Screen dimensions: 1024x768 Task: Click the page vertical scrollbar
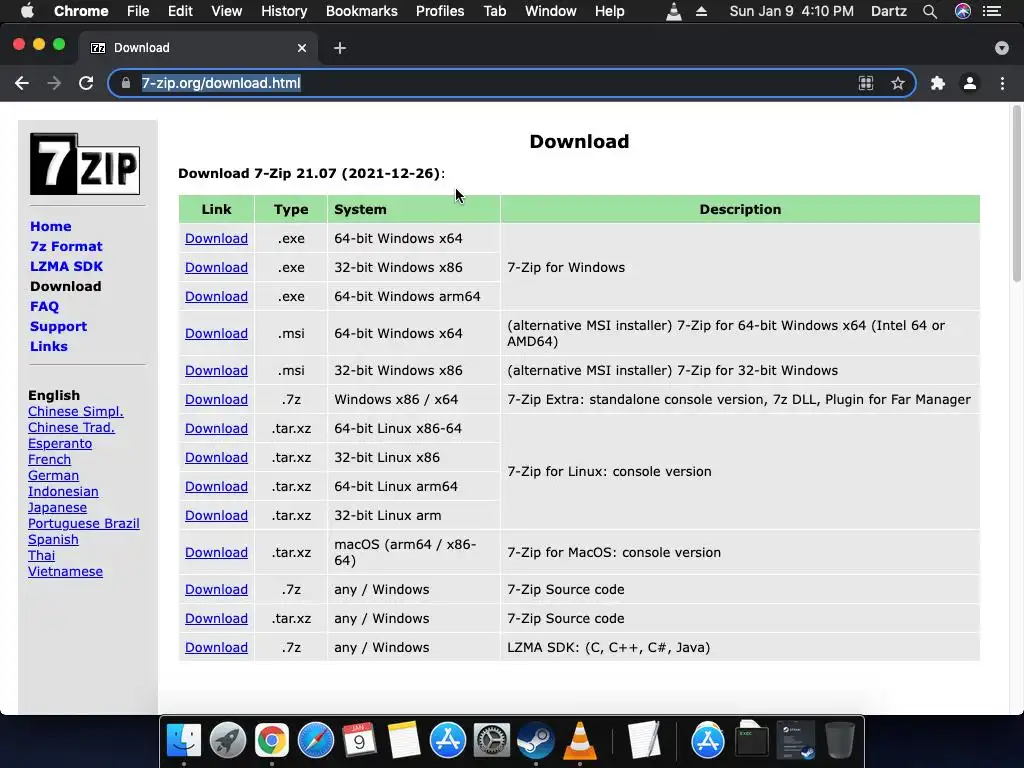[1016, 194]
